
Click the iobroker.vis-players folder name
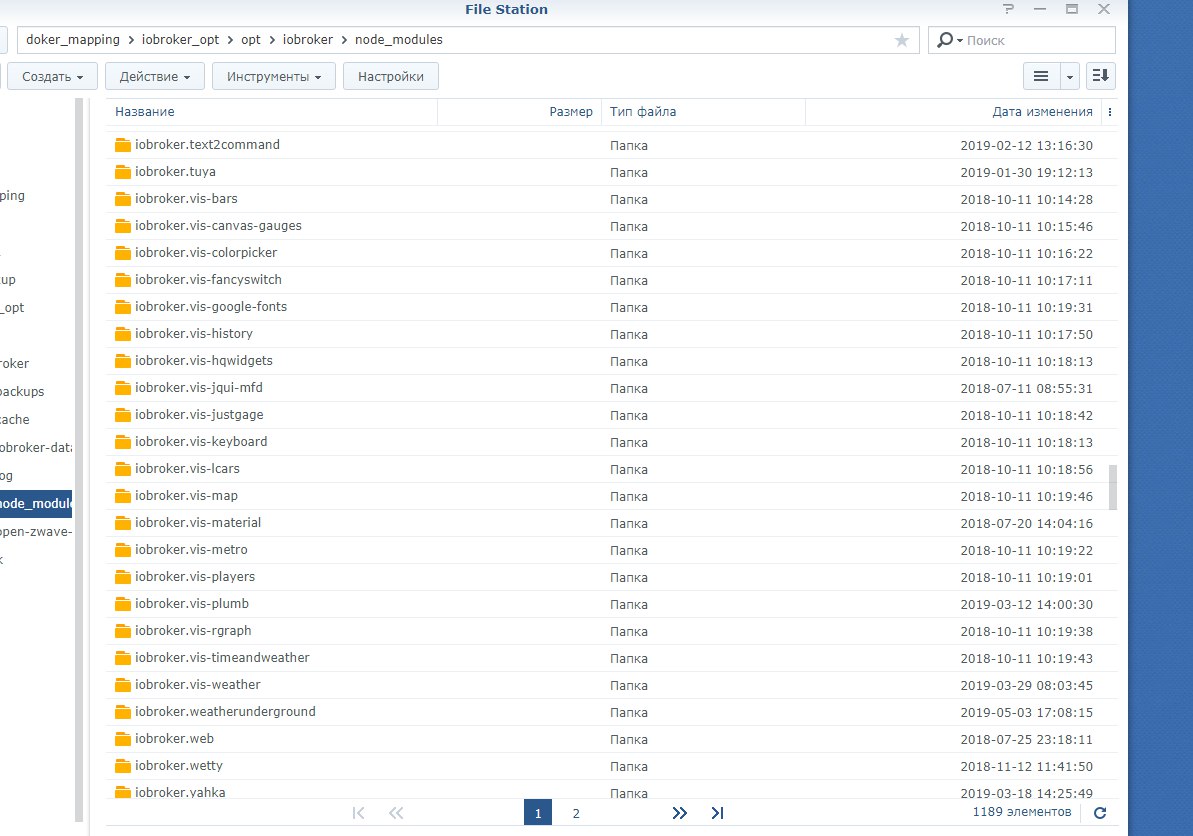195,577
